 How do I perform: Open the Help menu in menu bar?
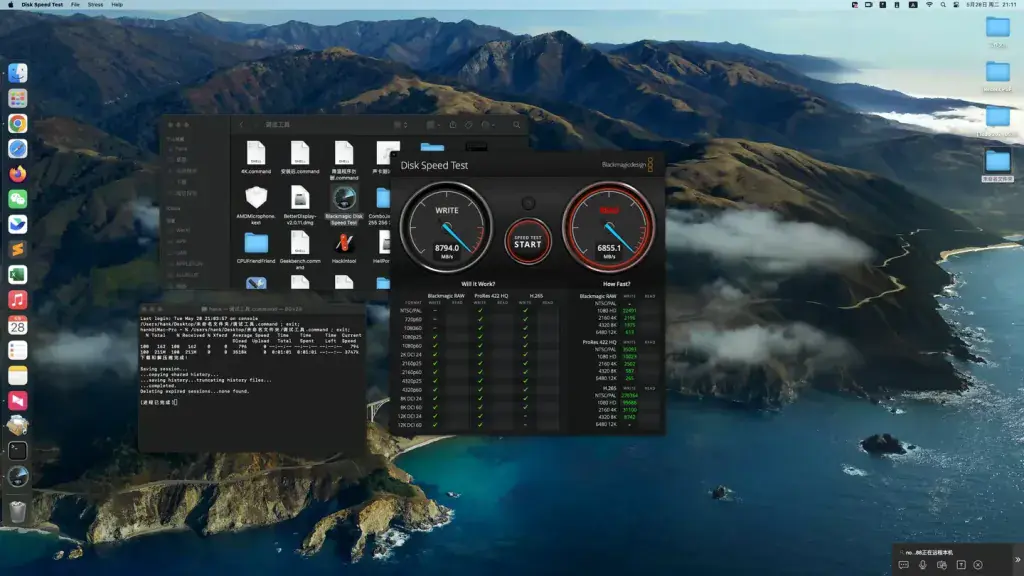pyautogui.click(x=117, y=5)
